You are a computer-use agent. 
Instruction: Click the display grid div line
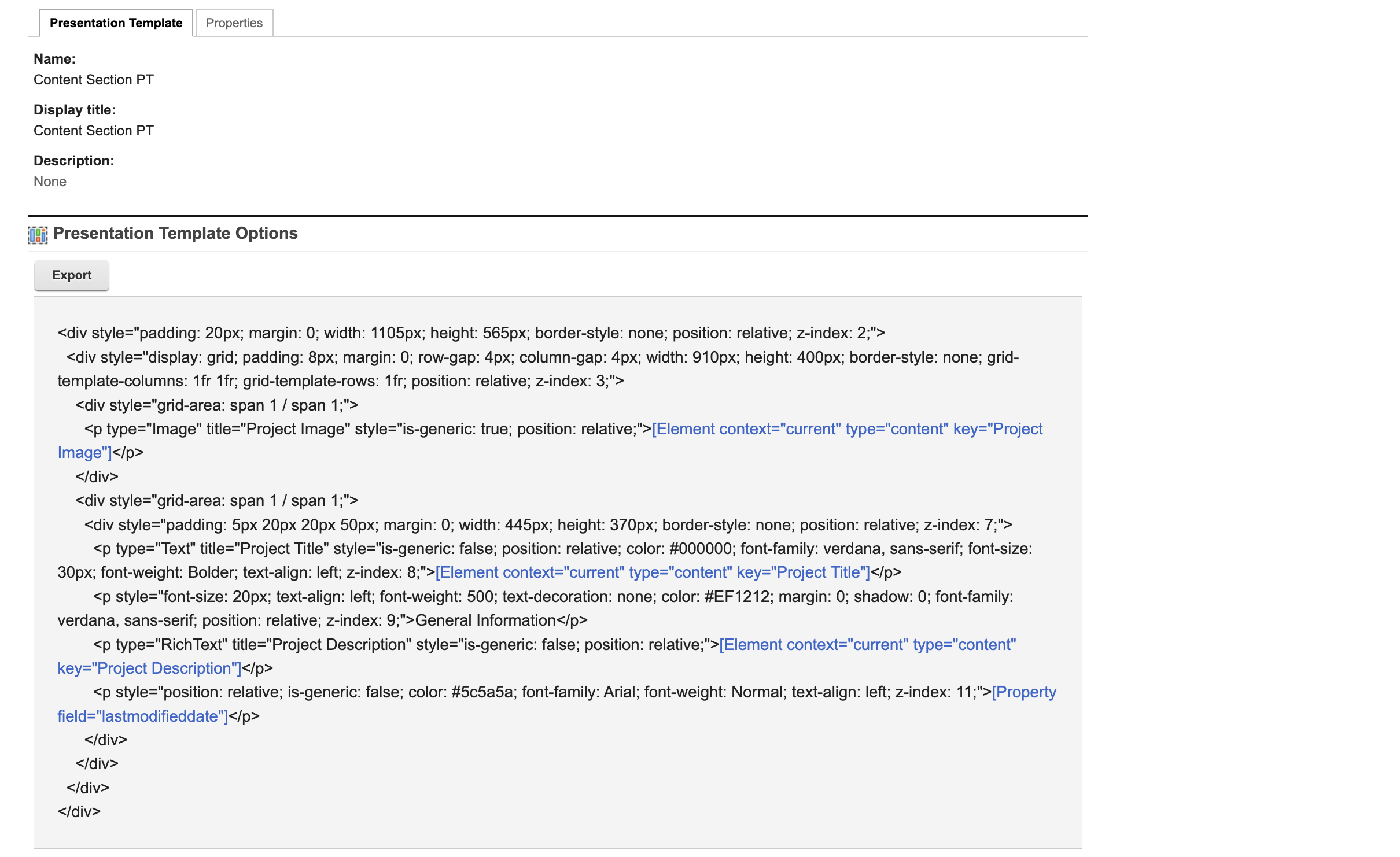(x=541, y=357)
